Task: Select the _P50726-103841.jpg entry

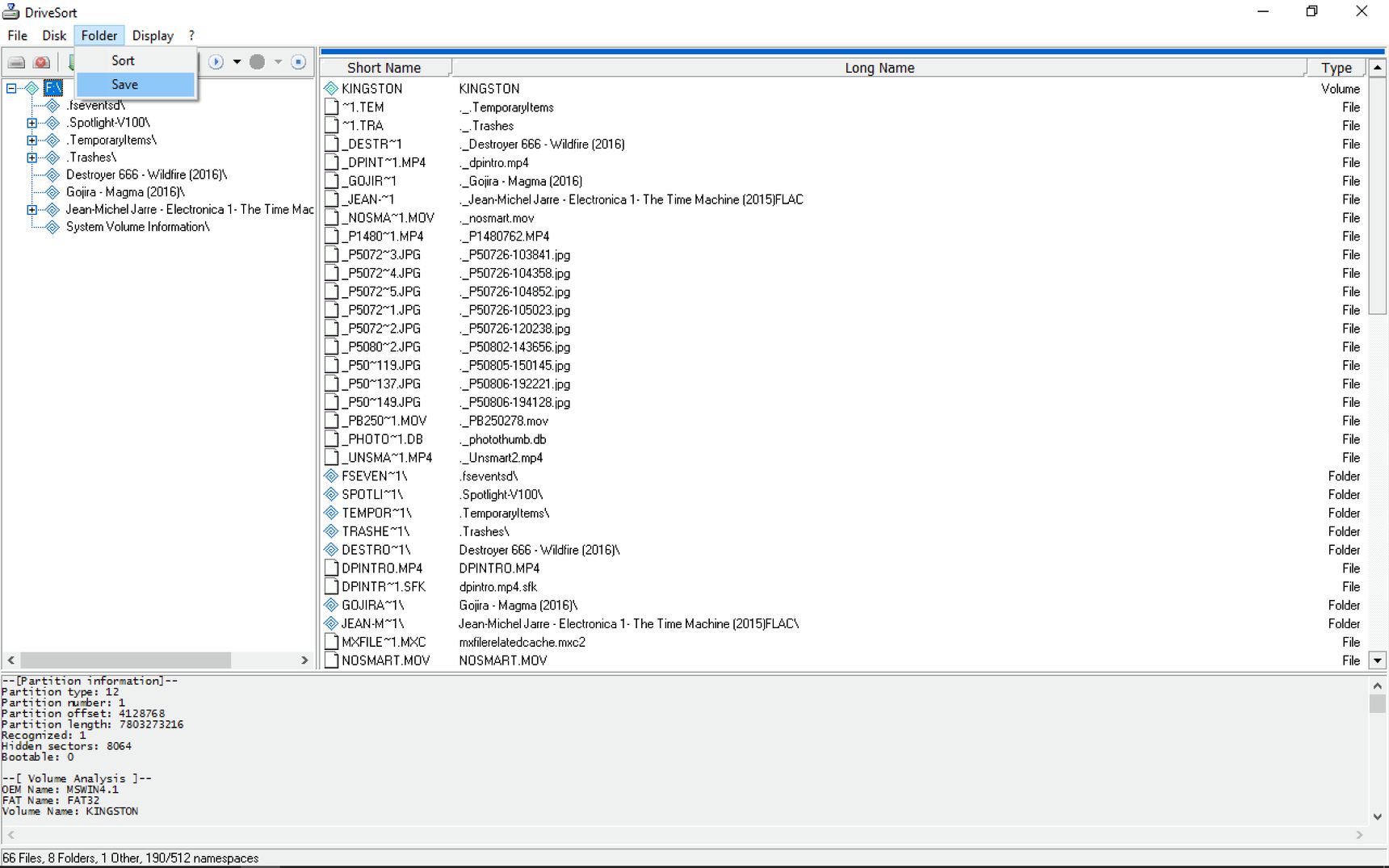Action: 515,255
